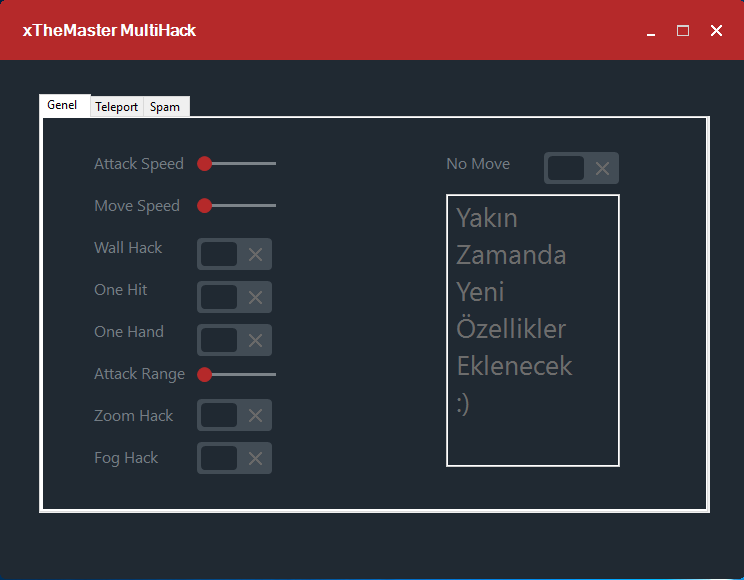This screenshot has width=744, height=580.
Task: Turn on One Hand switch
Action: [x=234, y=340]
